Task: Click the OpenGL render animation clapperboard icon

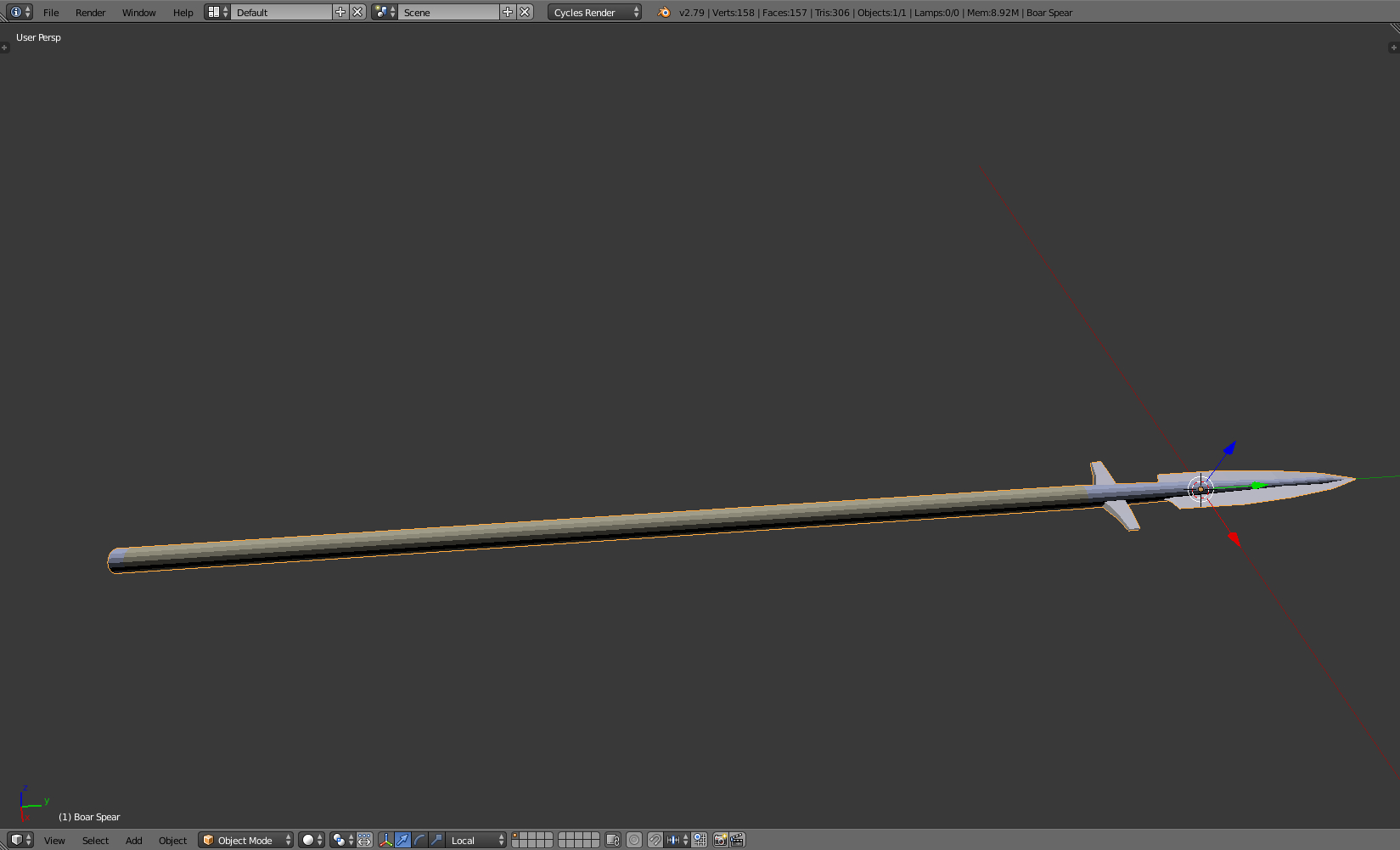Action: pos(735,840)
